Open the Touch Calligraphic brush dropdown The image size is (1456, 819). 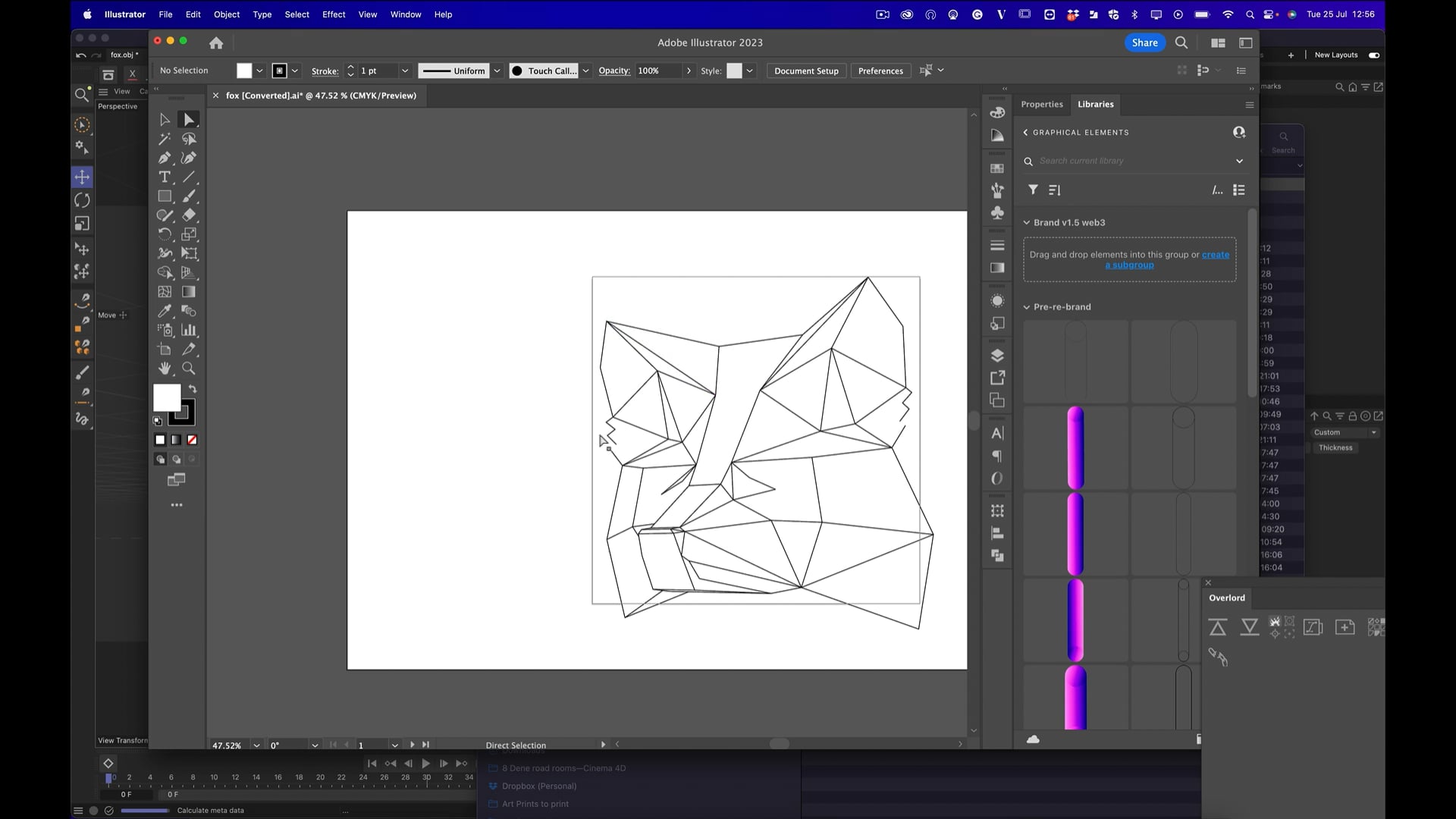(585, 71)
